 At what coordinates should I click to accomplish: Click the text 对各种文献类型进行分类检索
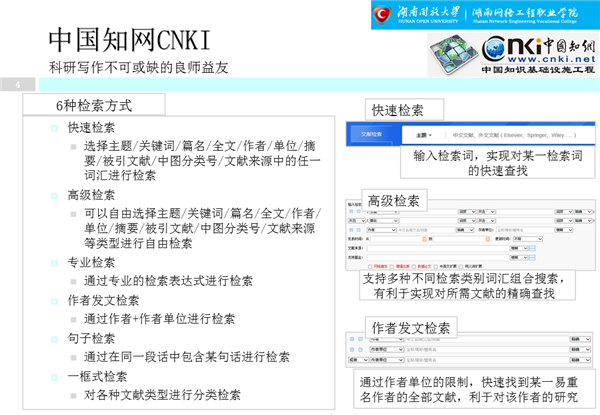coord(162,395)
